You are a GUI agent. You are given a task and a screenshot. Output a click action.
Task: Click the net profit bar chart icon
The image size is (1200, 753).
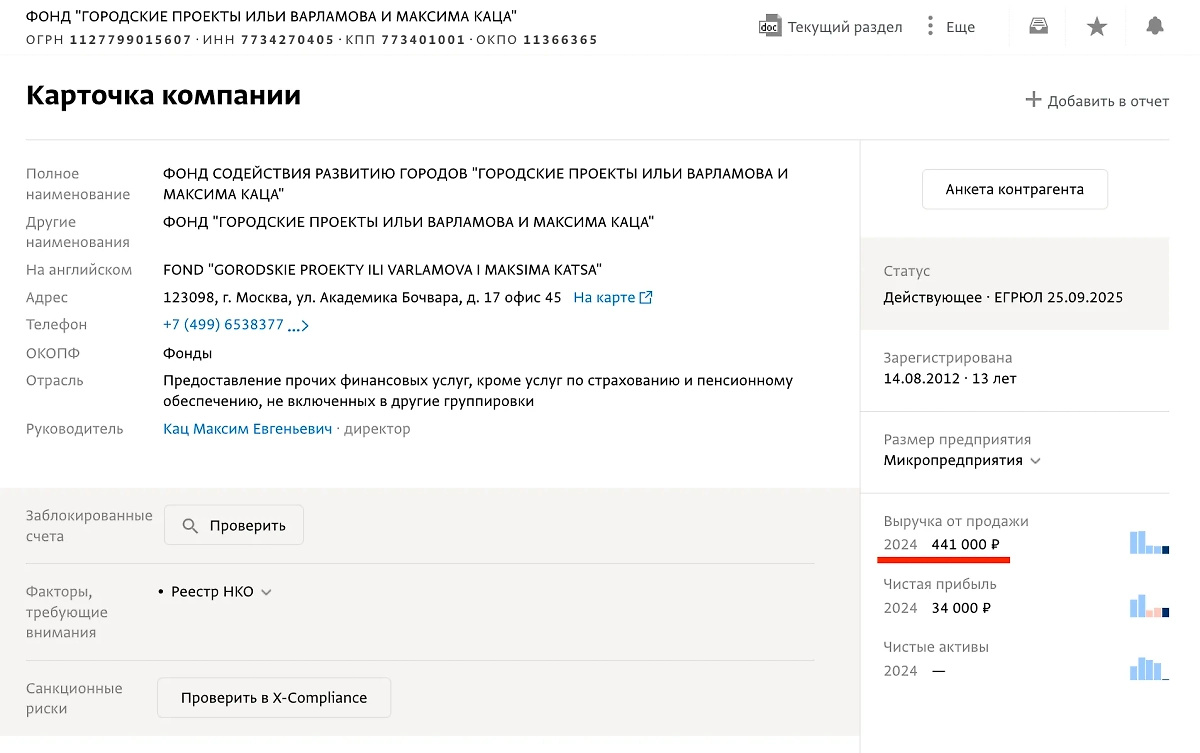(1148, 605)
